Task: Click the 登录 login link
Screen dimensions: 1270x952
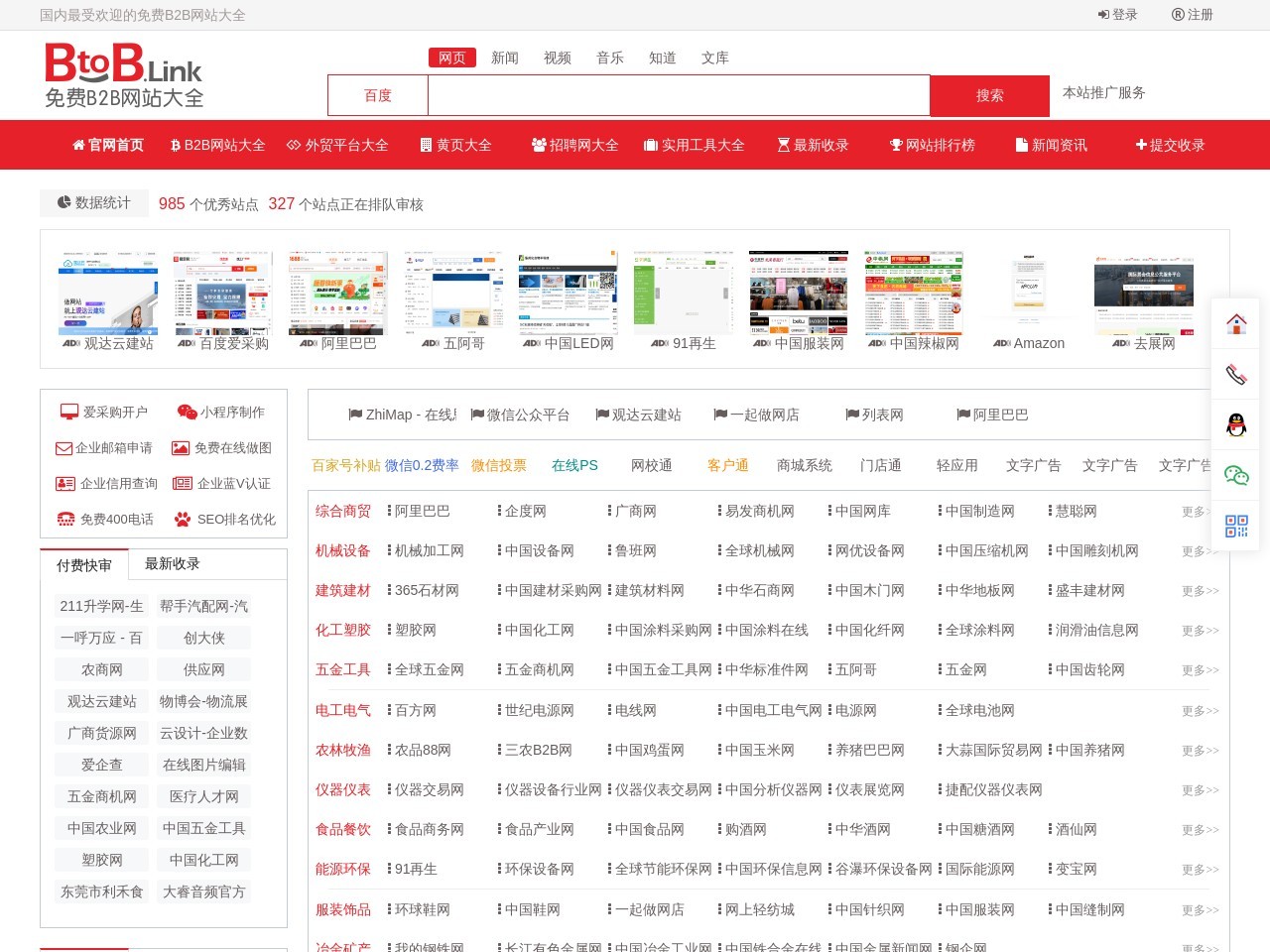Action: (1118, 15)
